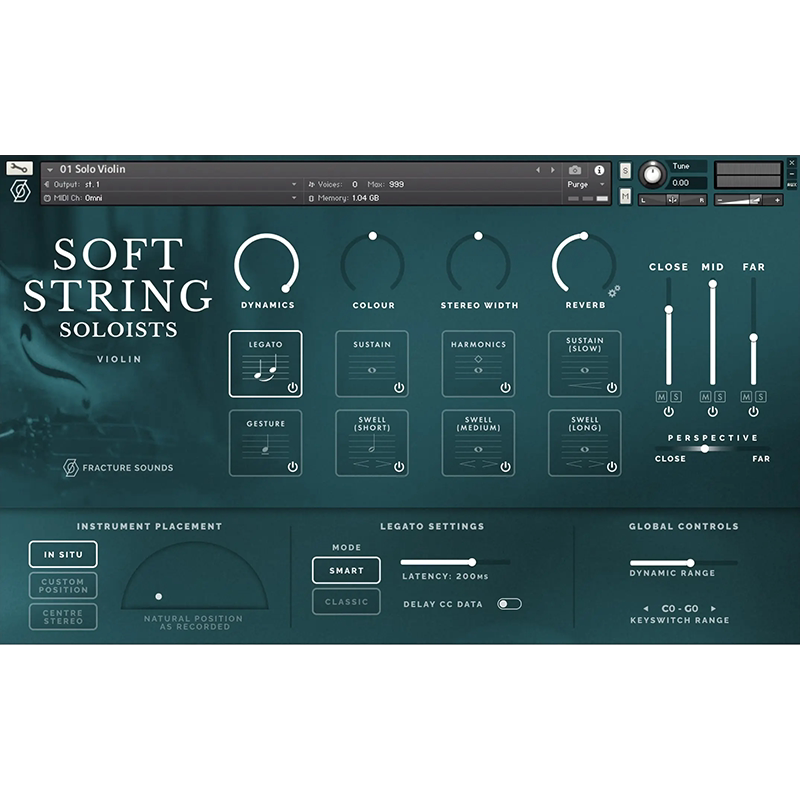
Task: Click the Dynamics knob
Action: 266,265
